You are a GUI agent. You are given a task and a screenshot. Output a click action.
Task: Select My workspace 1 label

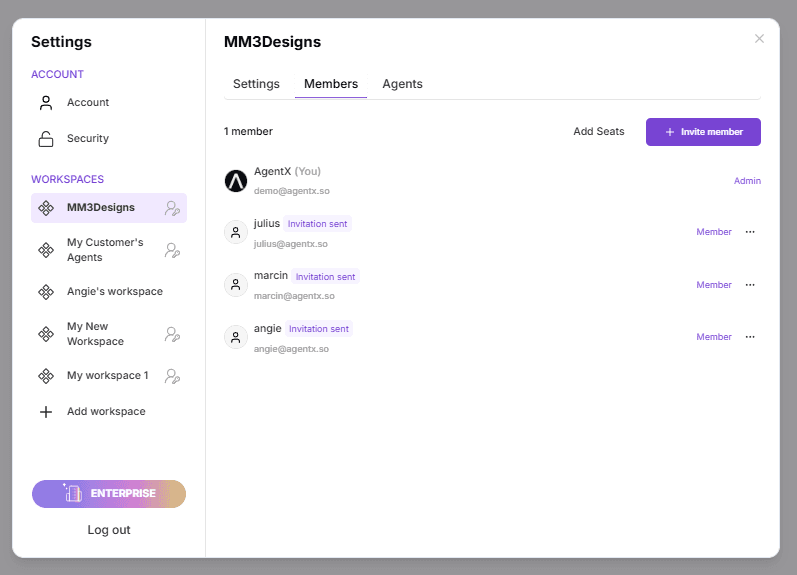pos(108,375)
